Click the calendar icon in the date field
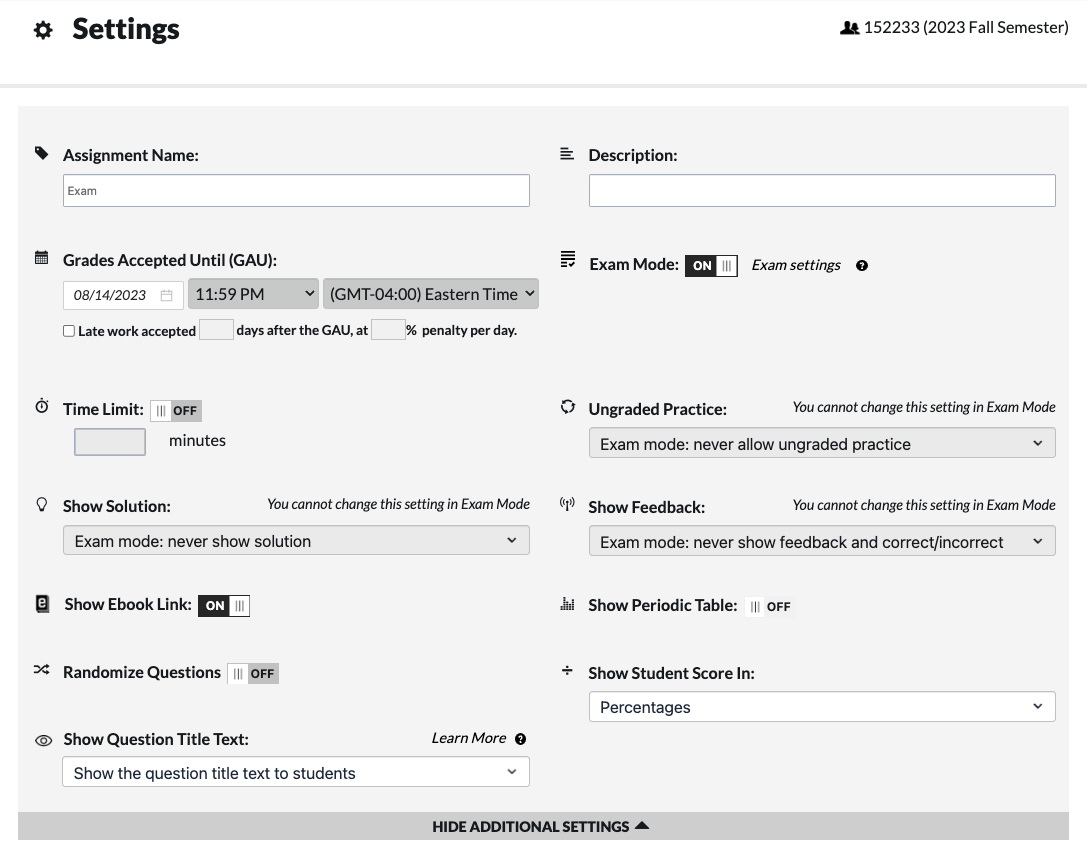Viewport: 1087px width, 841px height. coord(166,295)
